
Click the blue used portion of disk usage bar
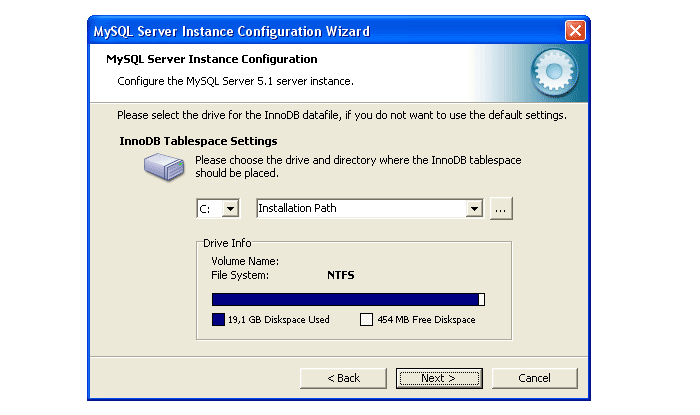345,299
